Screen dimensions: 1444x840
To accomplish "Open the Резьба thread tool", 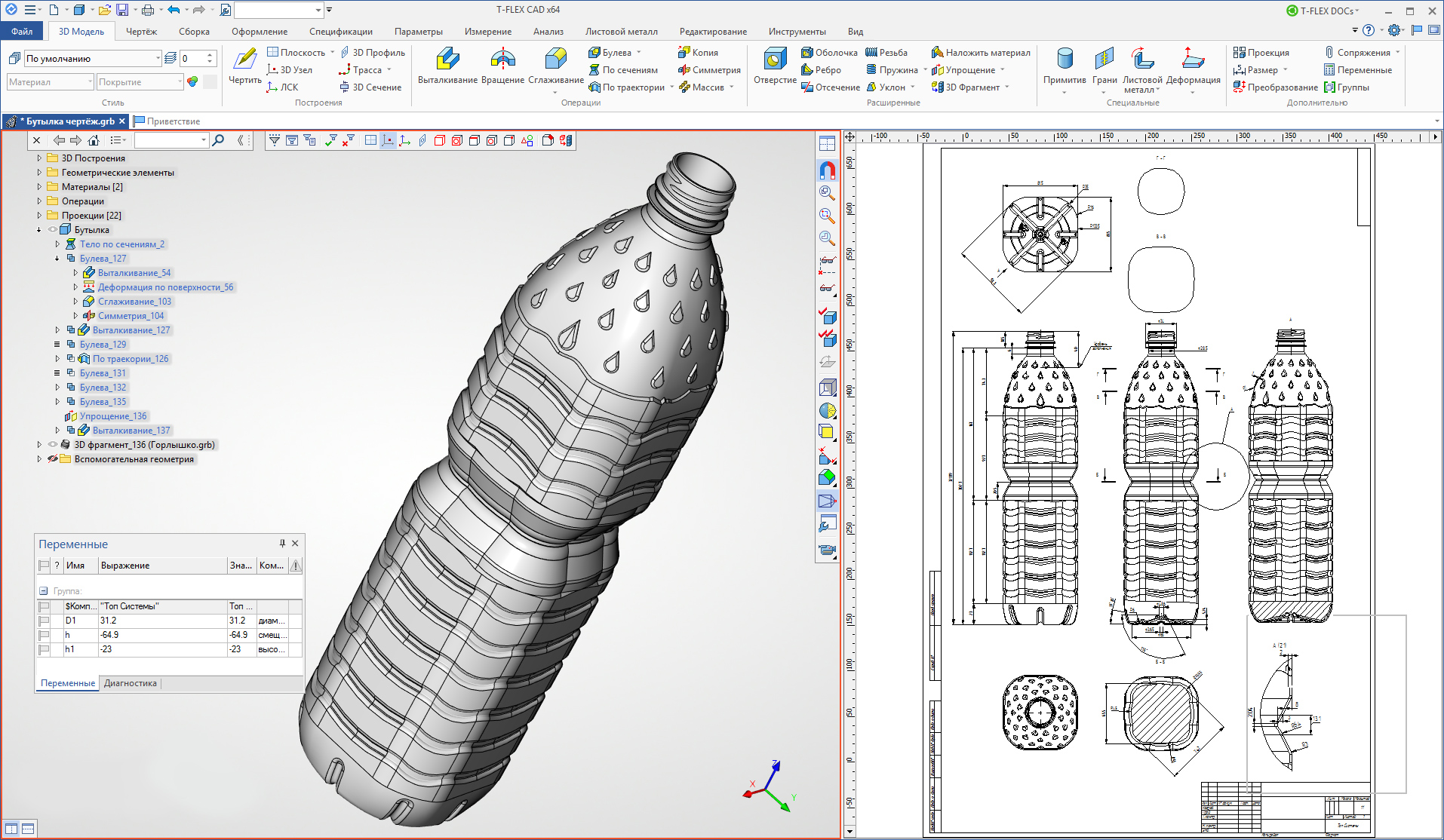I will (886, 52).
